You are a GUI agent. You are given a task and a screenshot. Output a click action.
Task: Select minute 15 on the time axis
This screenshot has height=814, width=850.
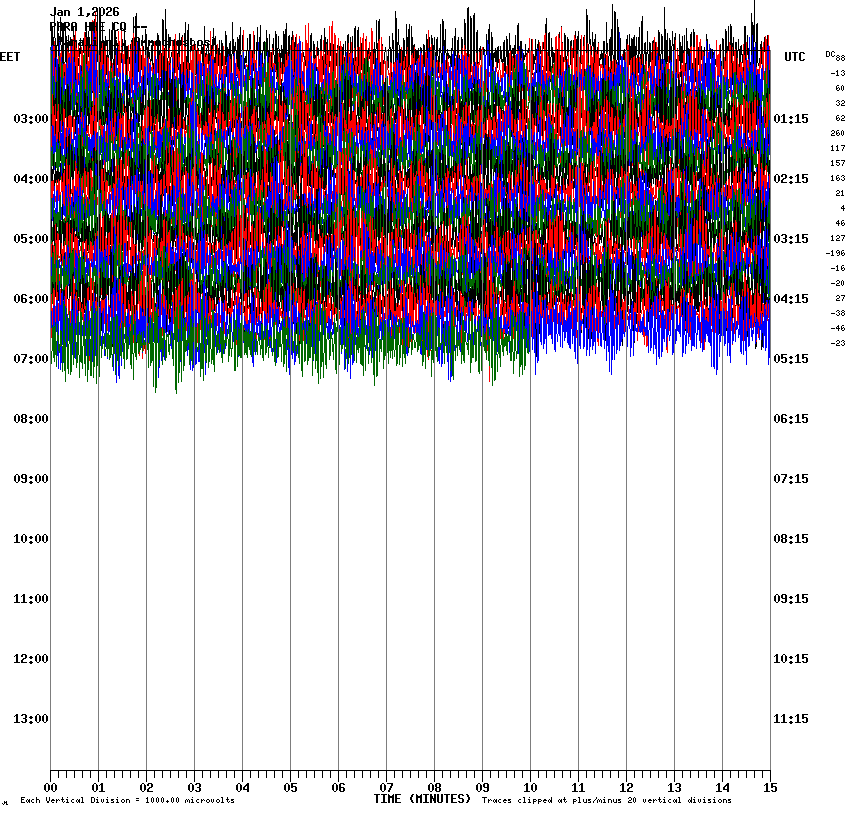(769, 787)
